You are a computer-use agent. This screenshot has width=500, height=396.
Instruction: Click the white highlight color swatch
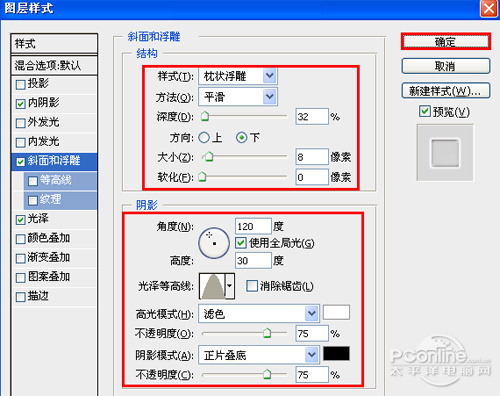coord(336,312)
